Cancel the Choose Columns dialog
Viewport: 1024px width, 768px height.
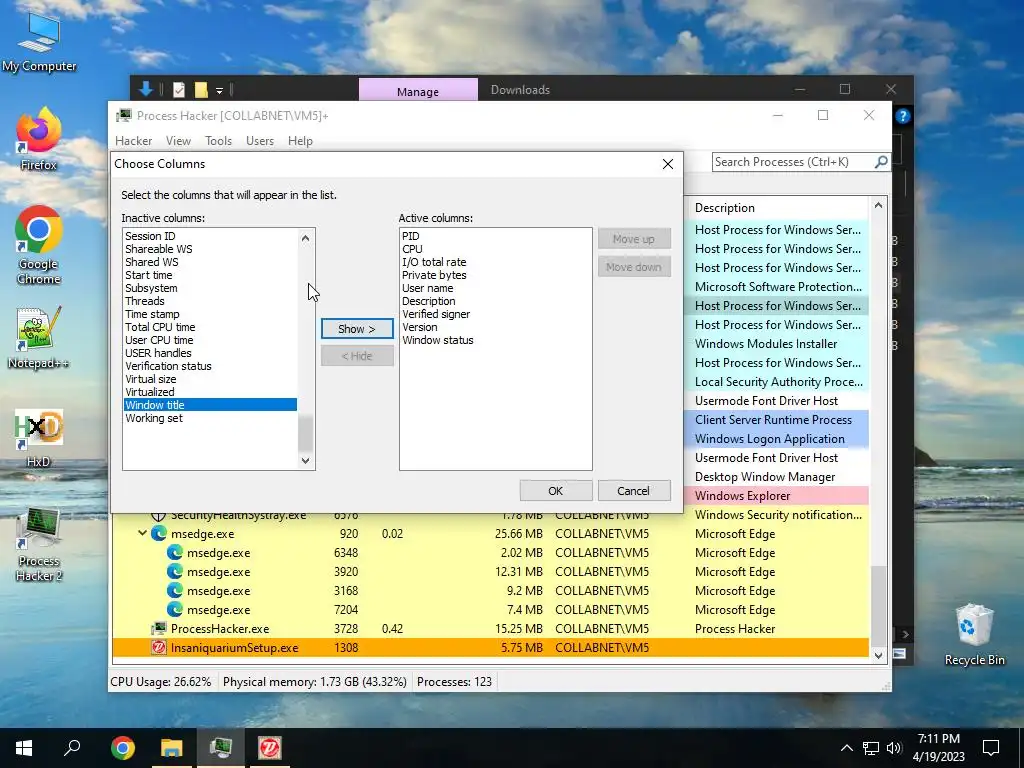pyautogui.click(x=633, y=490)
